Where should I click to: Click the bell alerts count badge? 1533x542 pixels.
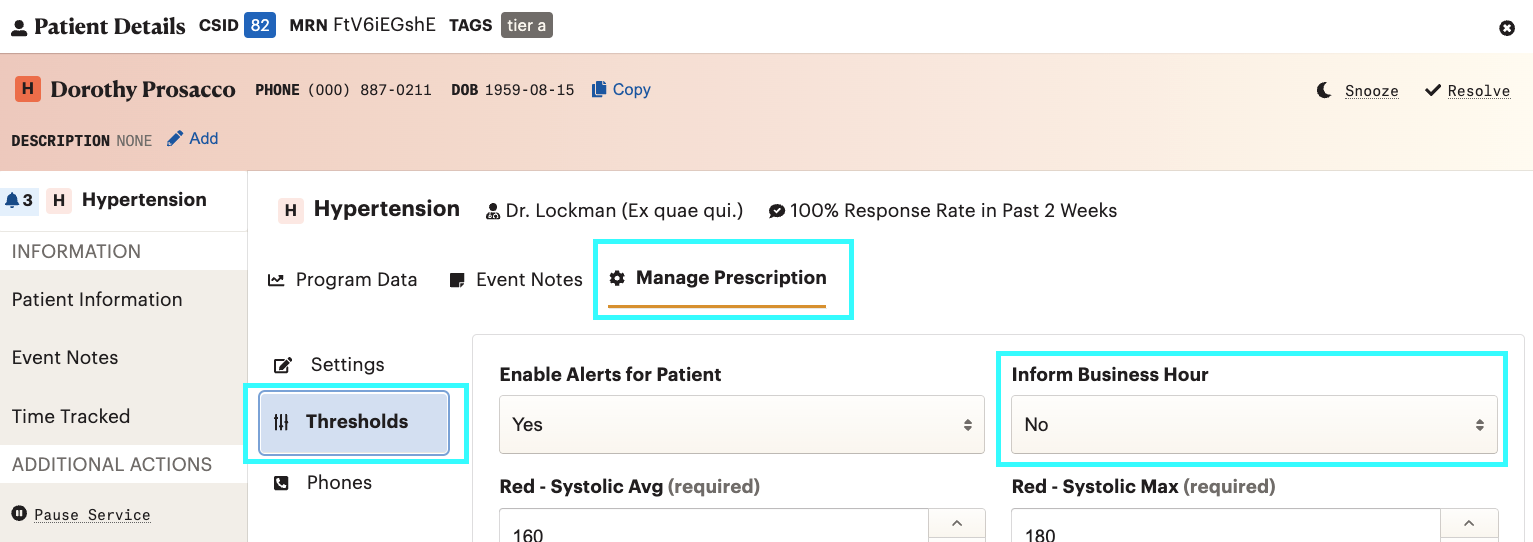[x=19, y=200]
